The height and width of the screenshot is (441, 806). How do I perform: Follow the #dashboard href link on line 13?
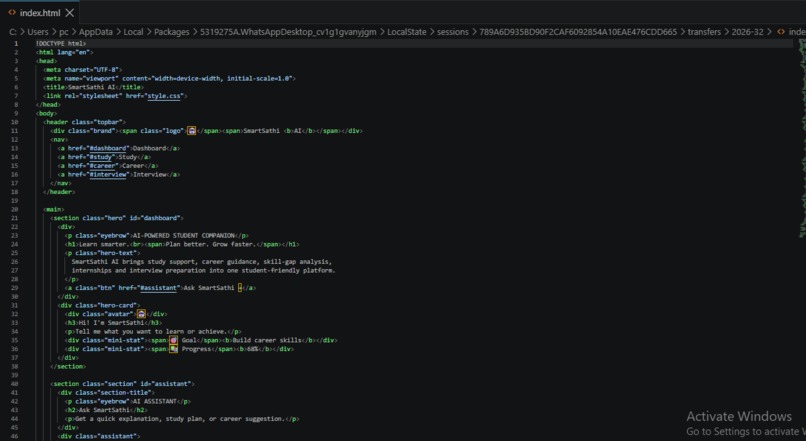107,148
